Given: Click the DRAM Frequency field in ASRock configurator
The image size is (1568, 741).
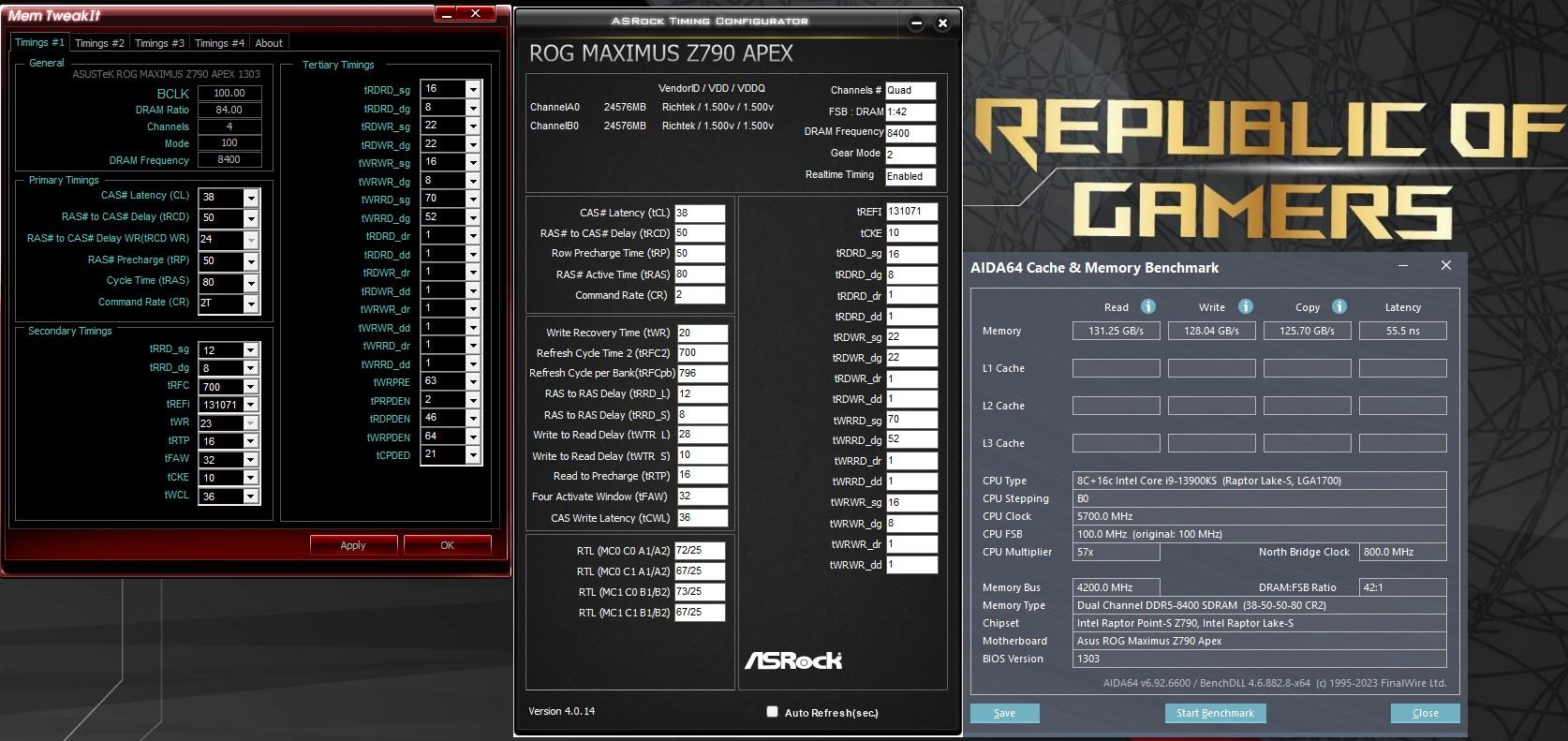Looking at the screenshot, I should coord(910,133).
